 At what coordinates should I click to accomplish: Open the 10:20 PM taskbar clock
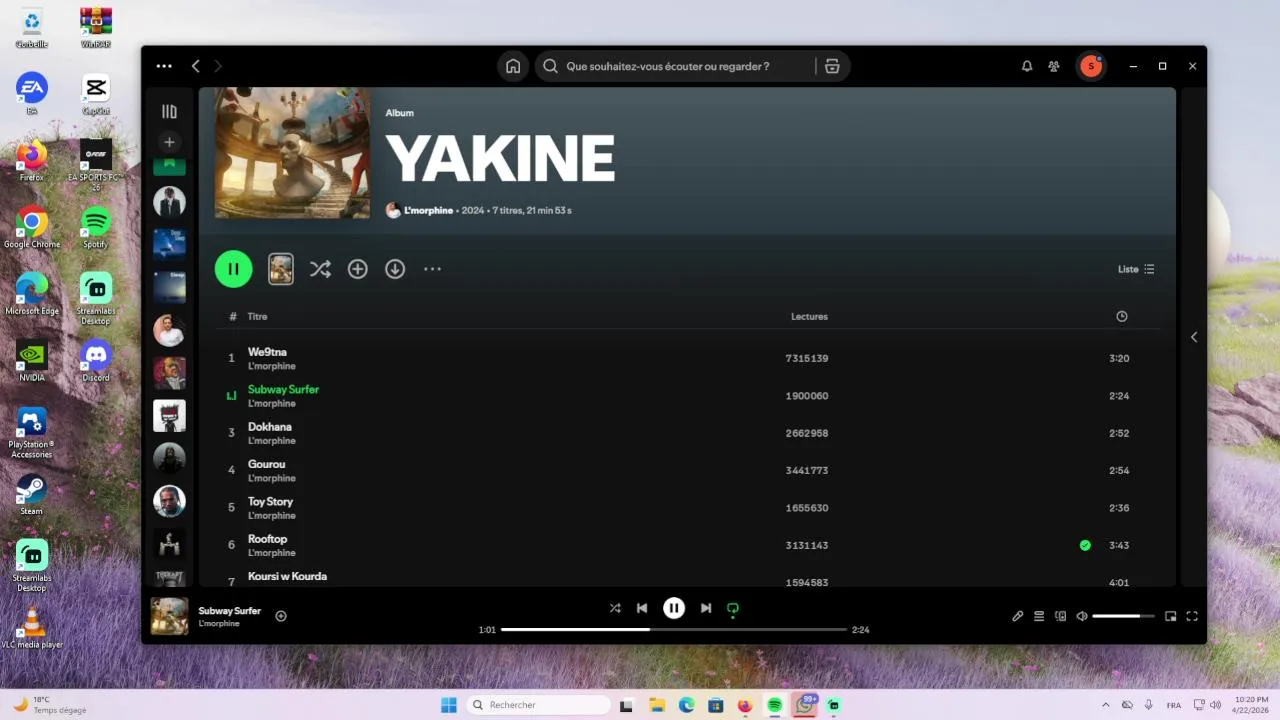click(1251, 705)
